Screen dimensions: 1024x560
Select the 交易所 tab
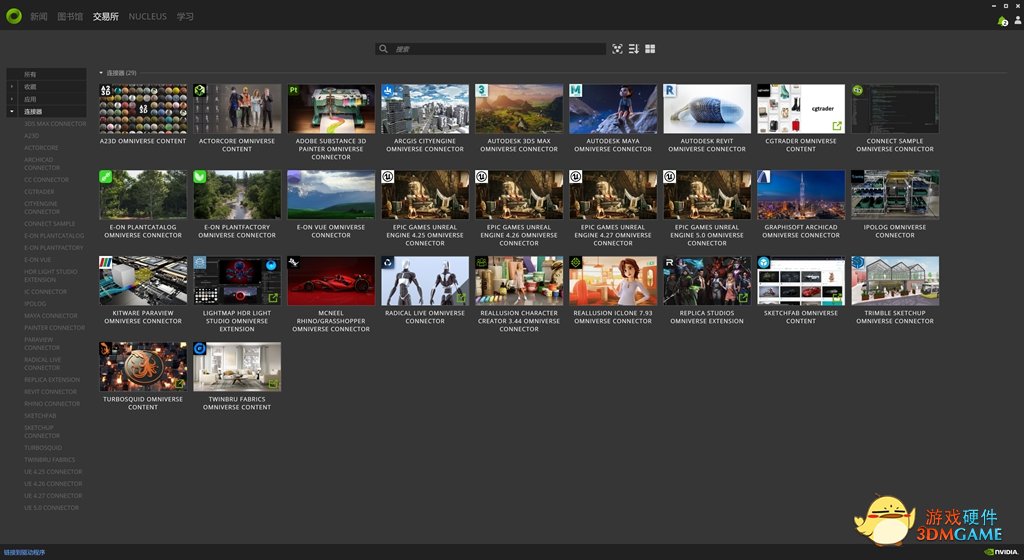tap(106, 16)
